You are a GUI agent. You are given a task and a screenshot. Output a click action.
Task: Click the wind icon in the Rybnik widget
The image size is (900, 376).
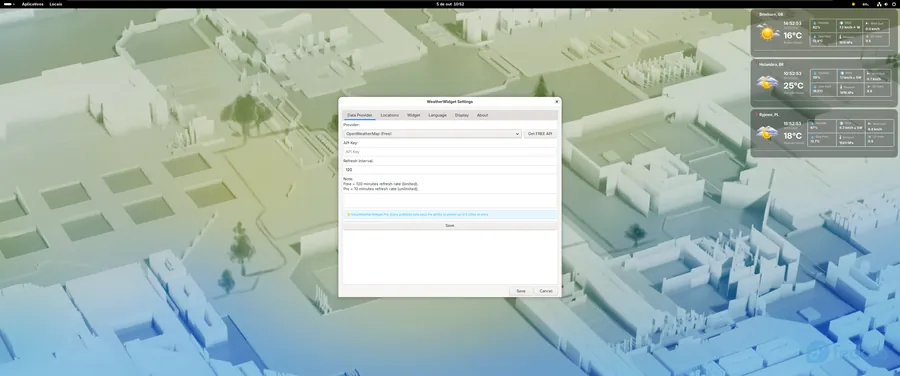[x=841, y=123]
